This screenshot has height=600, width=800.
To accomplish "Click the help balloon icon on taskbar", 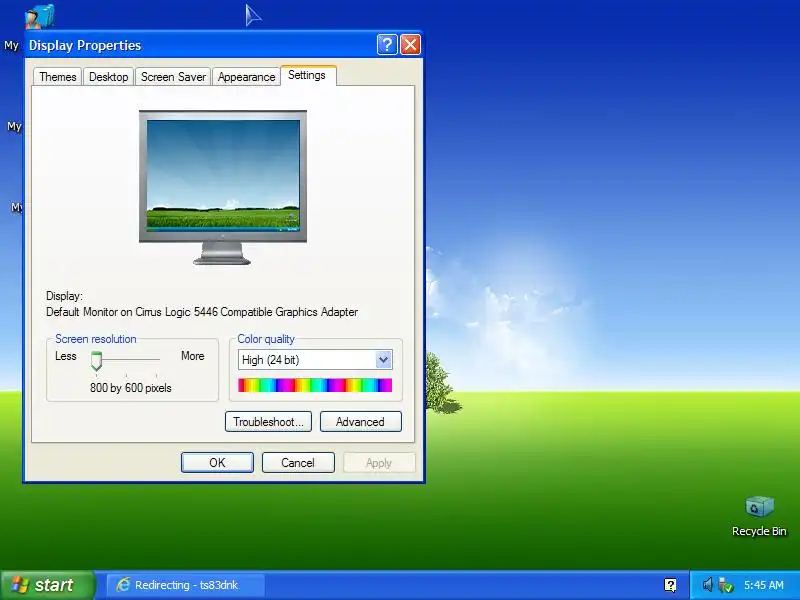I will [670, 585].
